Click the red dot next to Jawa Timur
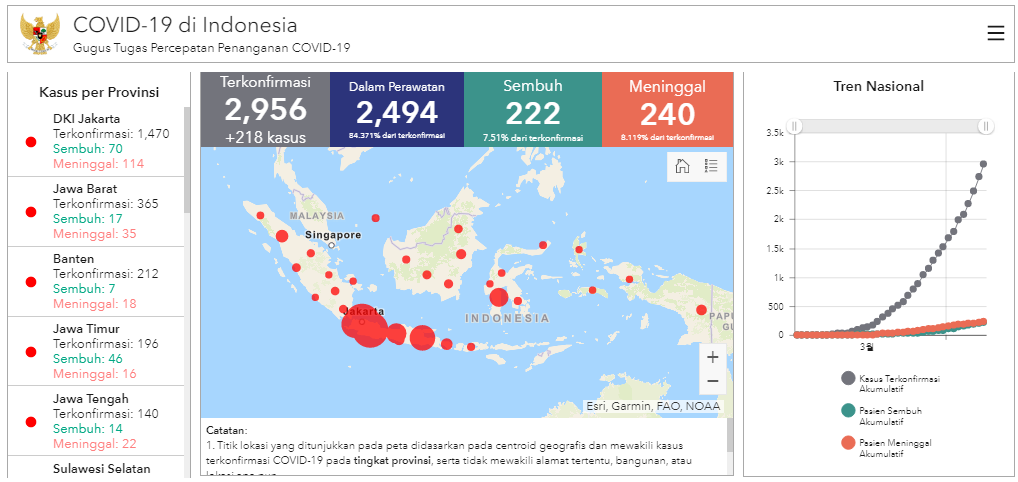Viewport: 1018px width, 482px height. [31, 352]
